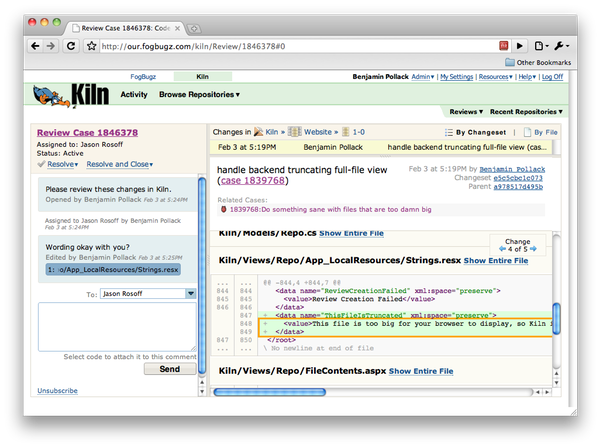Go forward with the browser forward arrow
The image size is (600, 448).
pyautogui.click(x=51, y=46)
